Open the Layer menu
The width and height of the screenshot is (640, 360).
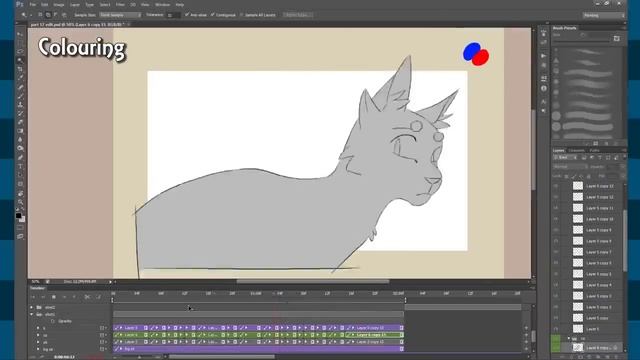click(75, 4)
